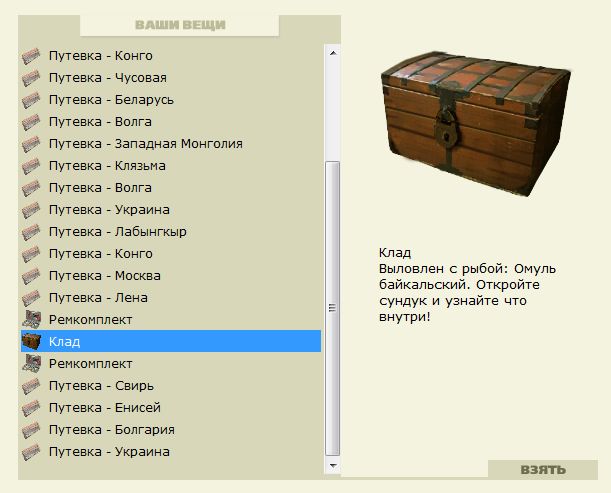Select the ticket icon for Енисей
This screenshot has height=493, width=611.
coord(31,408)
